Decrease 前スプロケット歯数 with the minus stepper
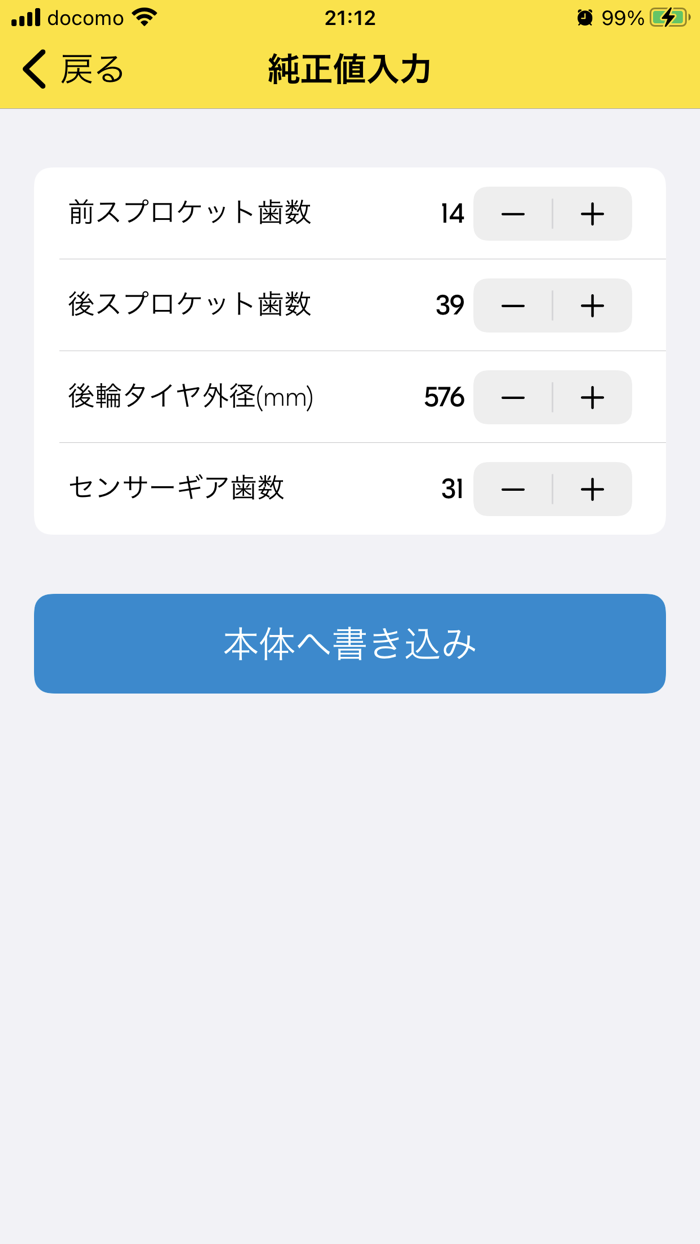This screenshot has height=1244, width=700. coord(512,214)
